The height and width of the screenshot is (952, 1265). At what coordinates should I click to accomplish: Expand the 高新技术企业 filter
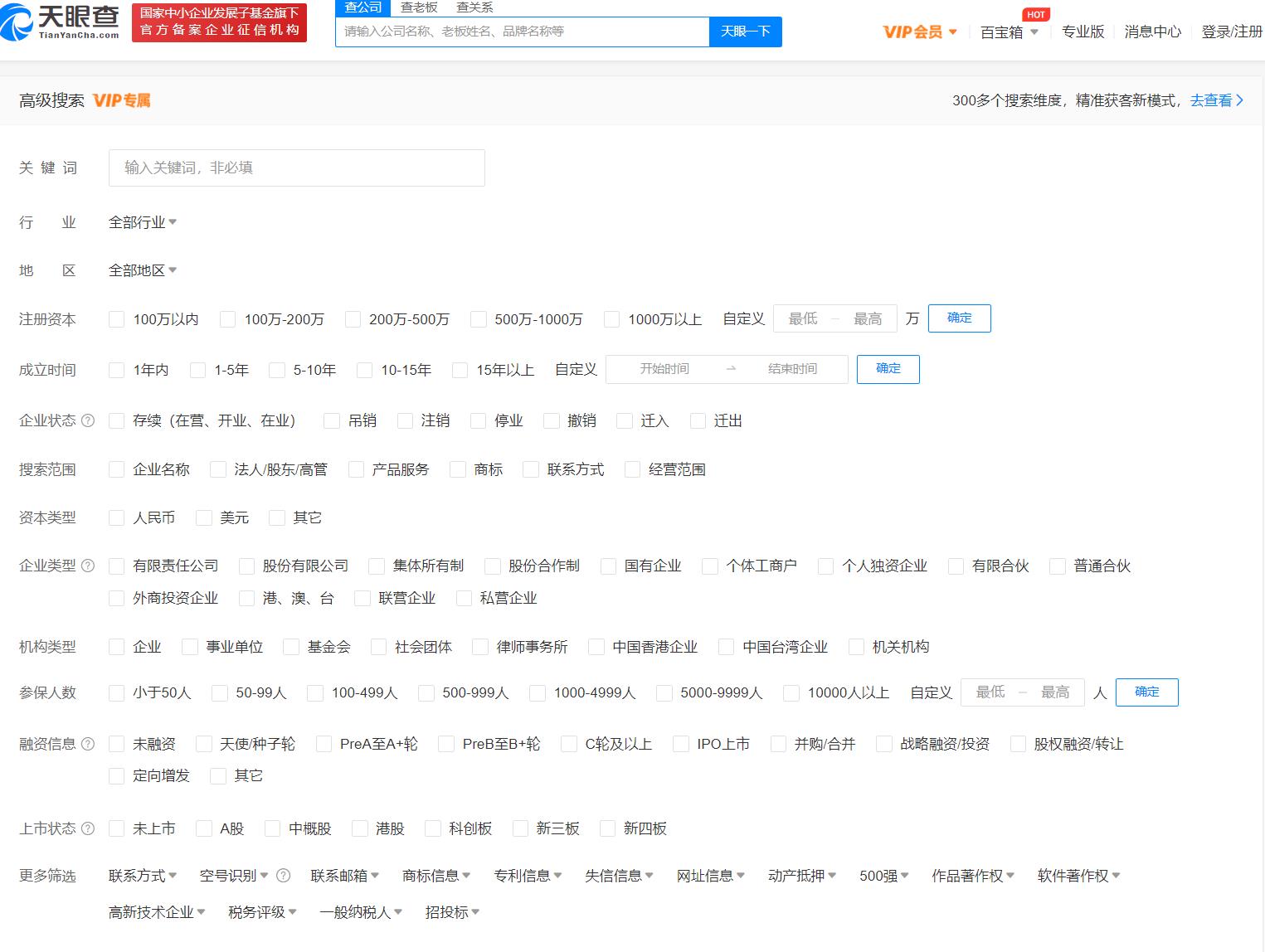[157, 912]
